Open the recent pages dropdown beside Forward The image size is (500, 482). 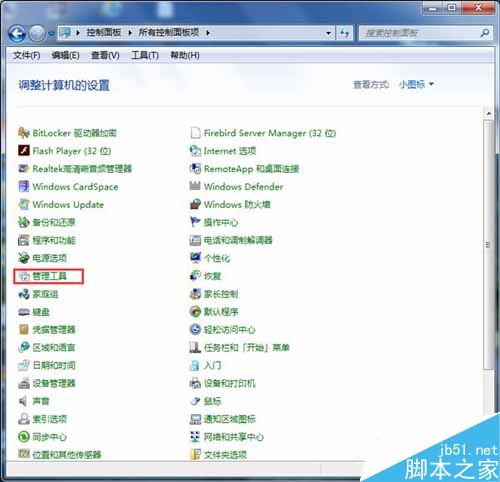(x=51, y=33)
